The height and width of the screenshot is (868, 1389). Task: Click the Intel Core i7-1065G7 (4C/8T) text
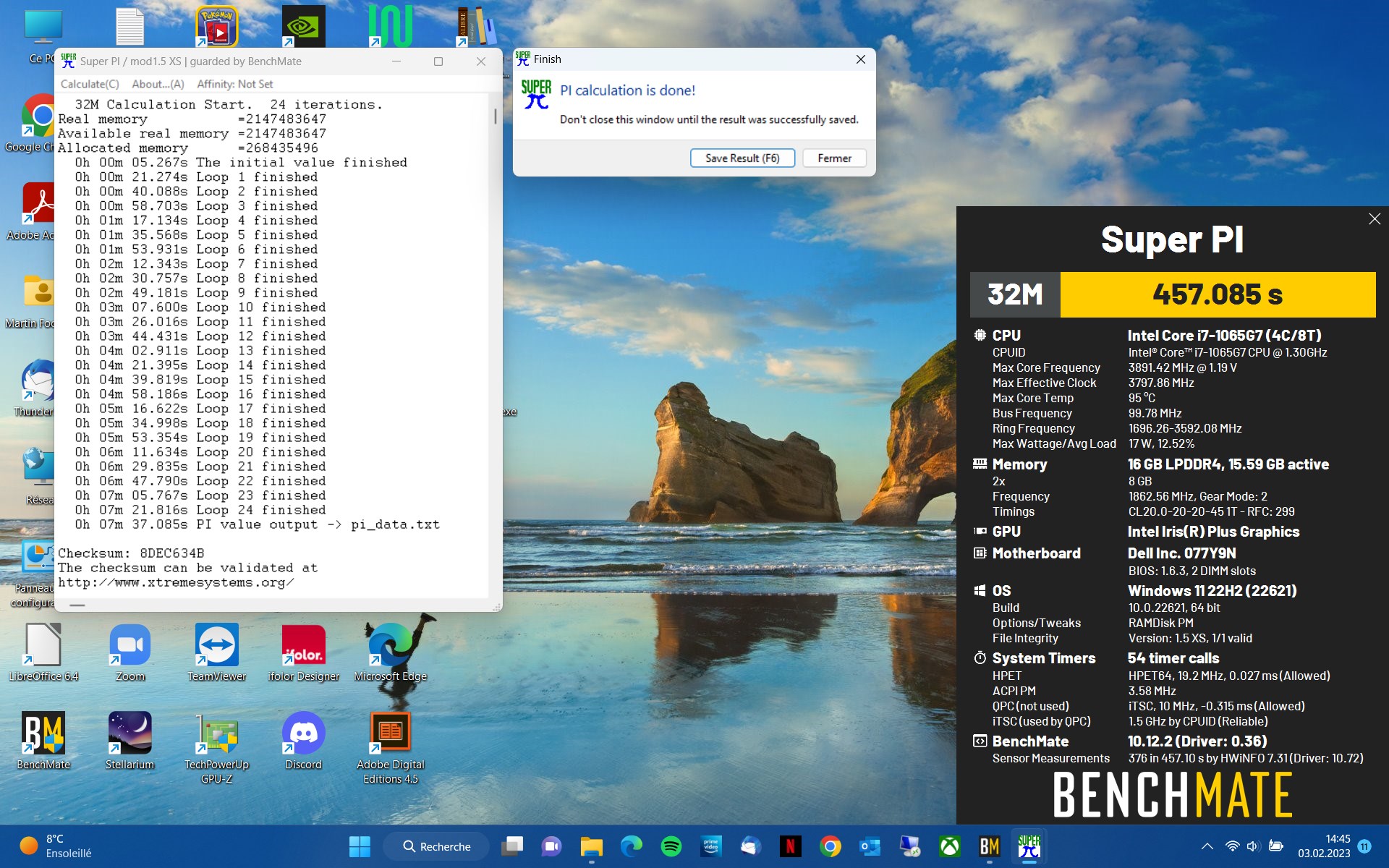click(x=1224, y=336)
